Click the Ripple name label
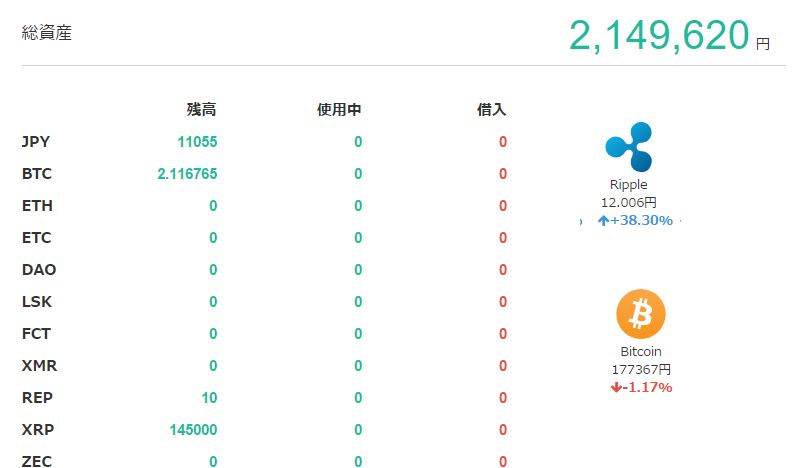Image resolution: width=800 pixels, height=468 pixels. click(x=628, y=185)
